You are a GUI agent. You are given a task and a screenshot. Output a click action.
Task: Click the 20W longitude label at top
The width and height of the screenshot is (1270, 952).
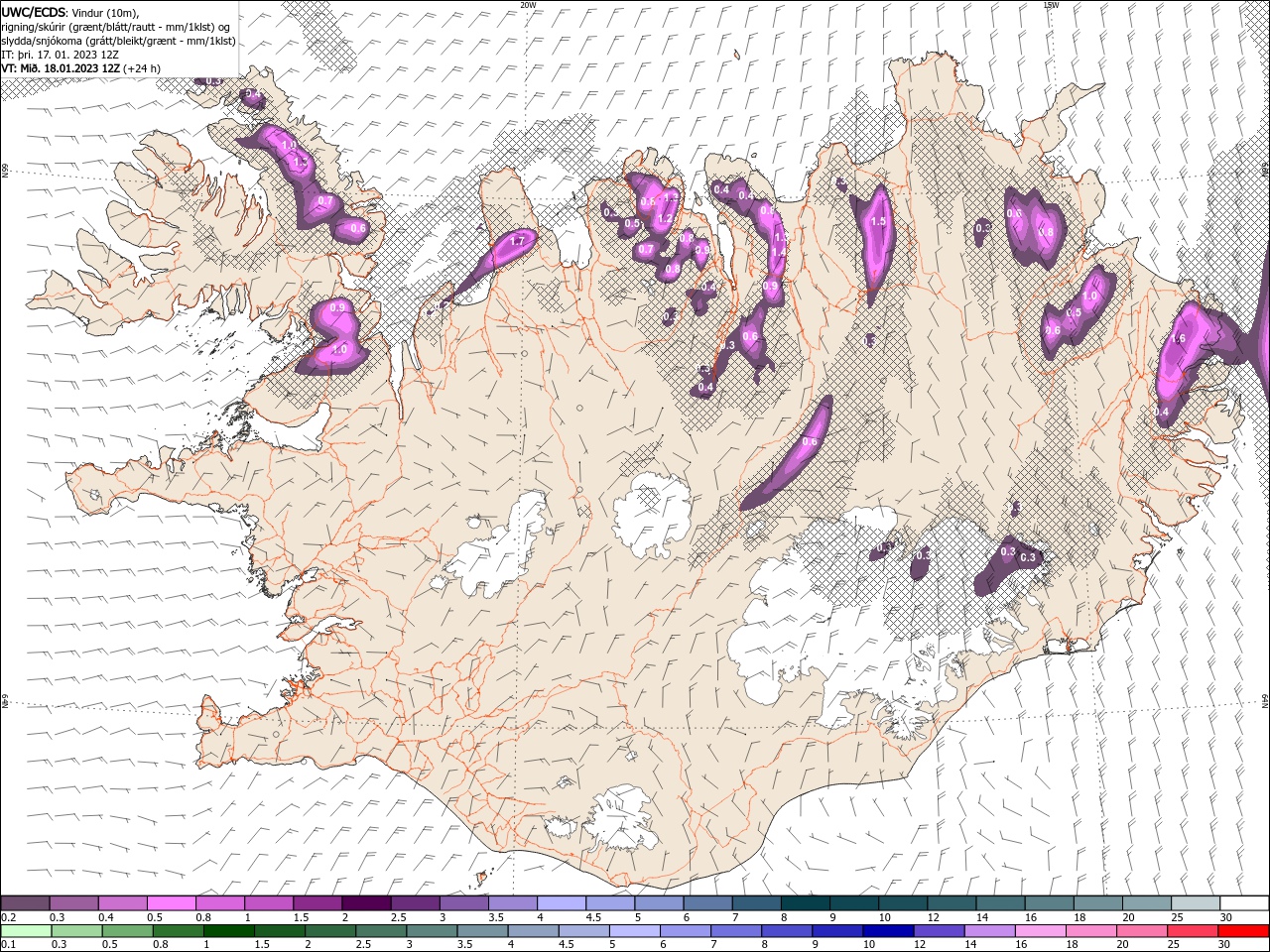[x=528, y=5]
